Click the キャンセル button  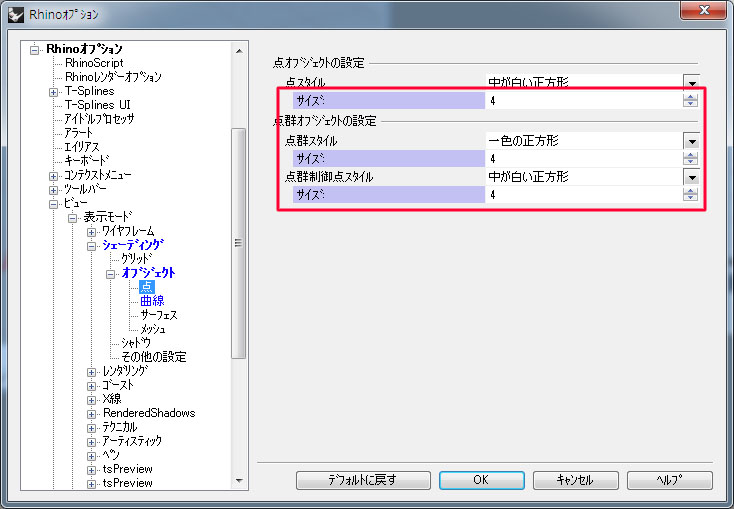[x=575, y=480]
